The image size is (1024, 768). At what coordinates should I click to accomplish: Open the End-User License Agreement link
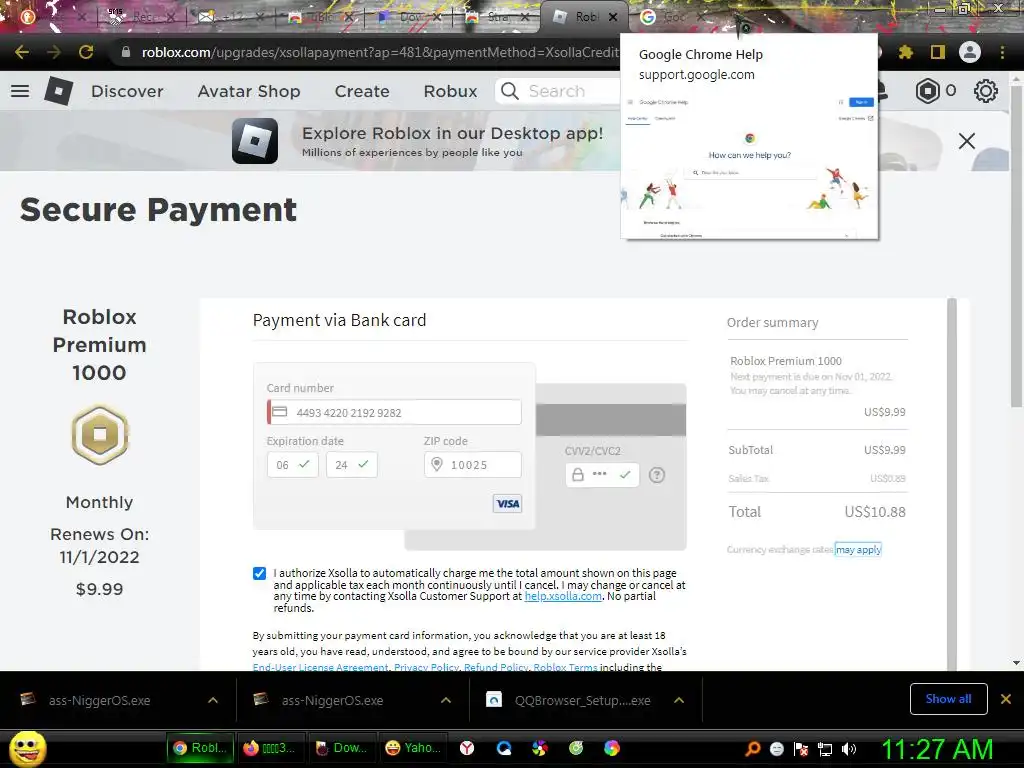[320, 667]
